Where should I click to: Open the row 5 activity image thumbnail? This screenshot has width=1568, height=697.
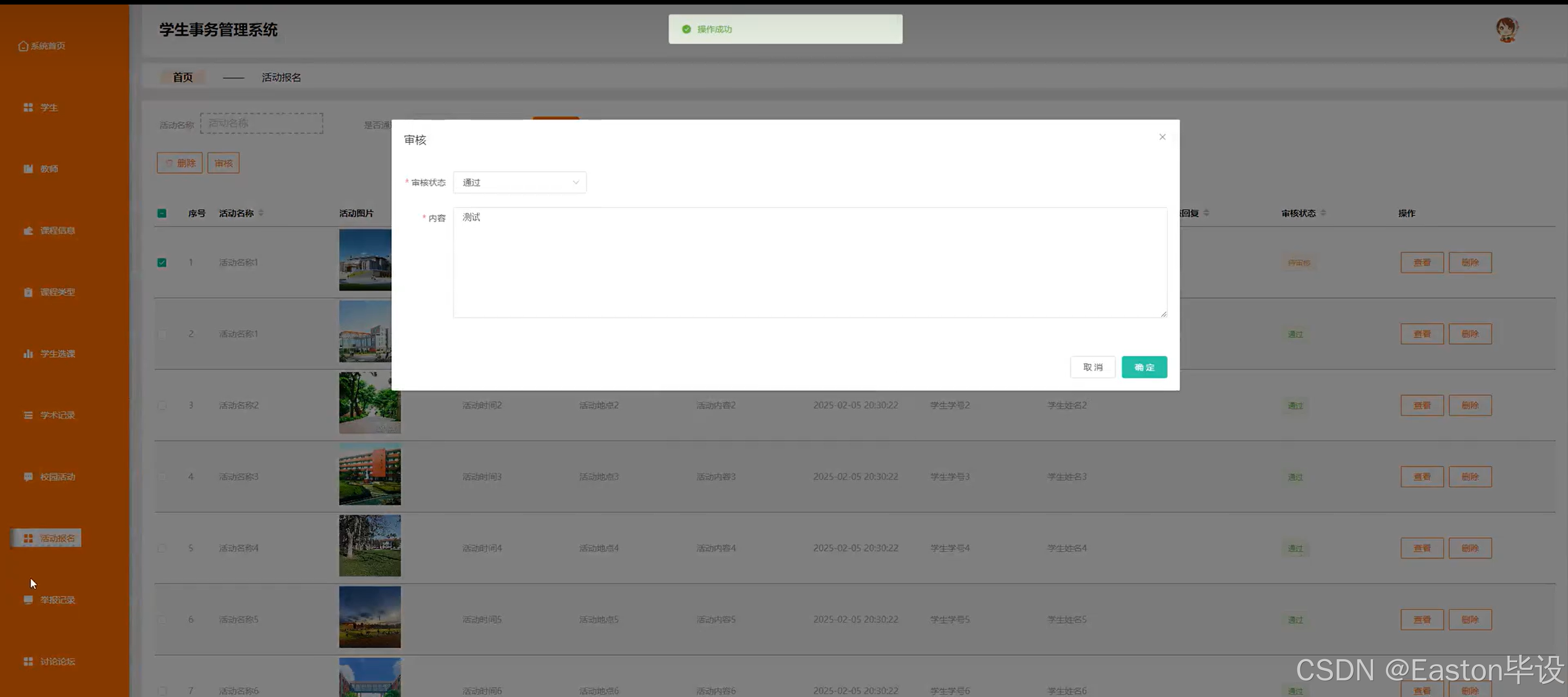pyautogui.click(x=370, y=546)
